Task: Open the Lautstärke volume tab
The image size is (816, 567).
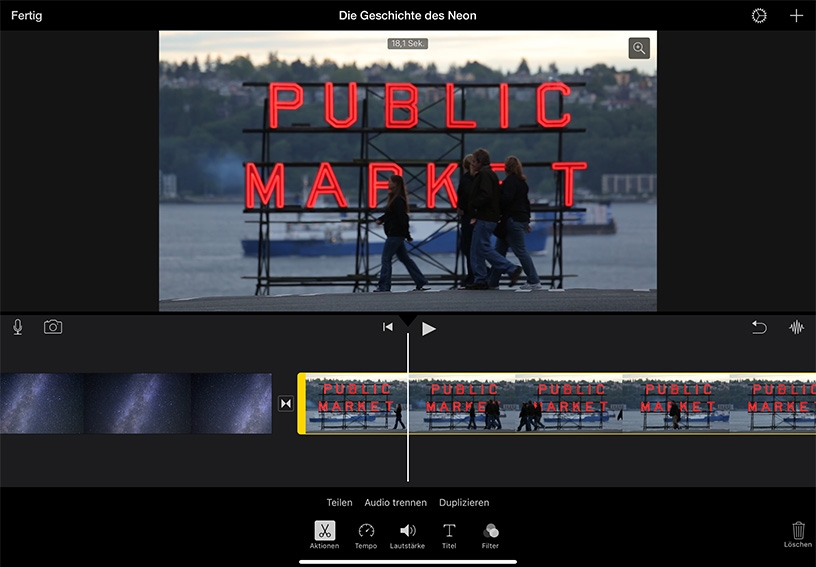Action: (407, 535)
